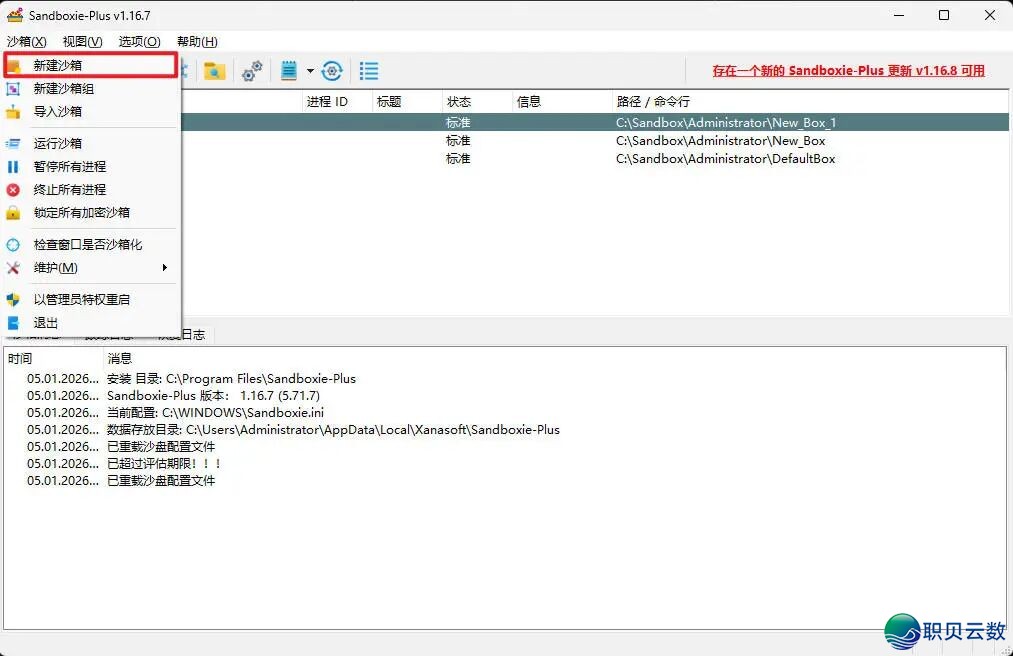Open the 帮助(H) menu

(x=197, y=41)
